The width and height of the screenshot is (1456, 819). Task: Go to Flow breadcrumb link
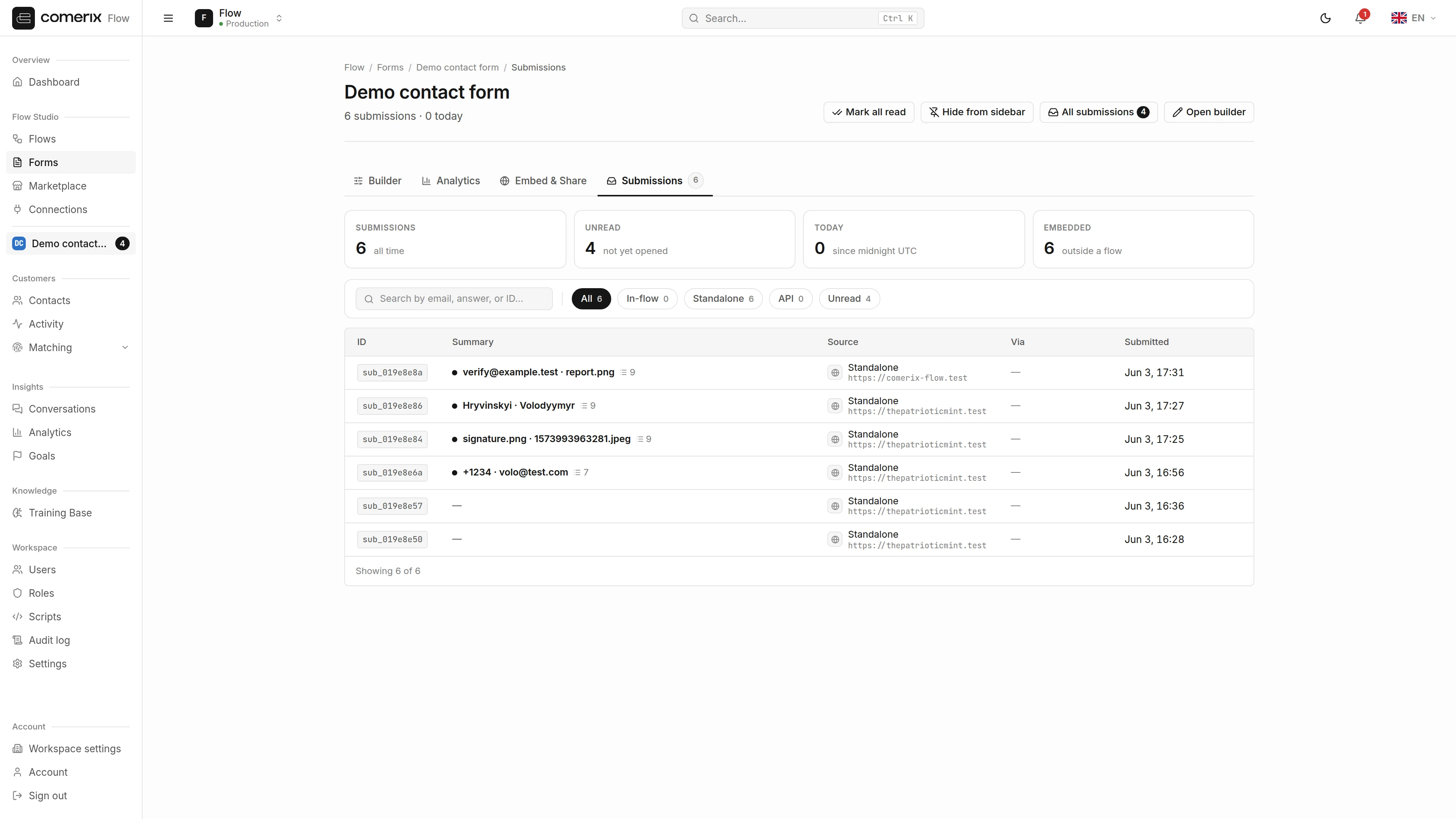pyautogui.click(x=355, y=68)
